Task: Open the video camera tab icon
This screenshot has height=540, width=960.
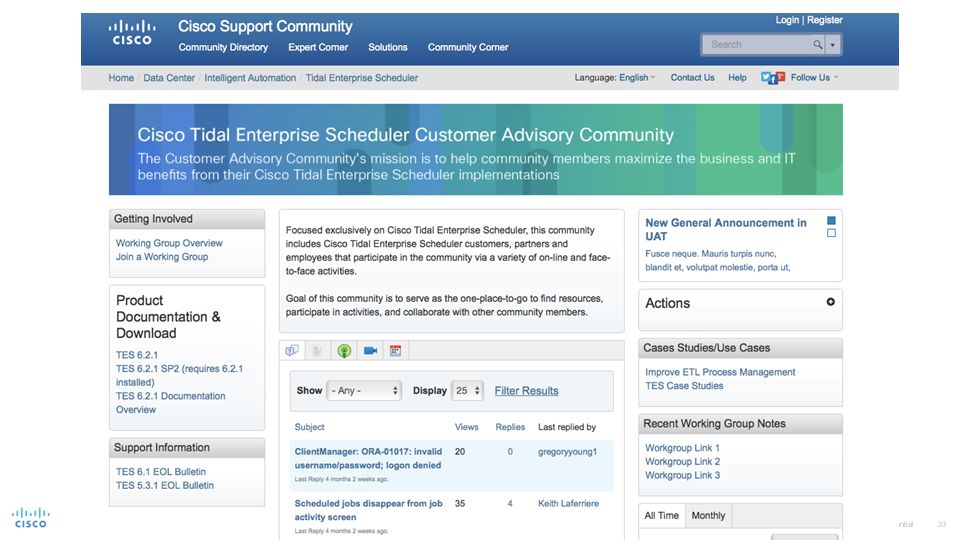Action: (370, 351)
